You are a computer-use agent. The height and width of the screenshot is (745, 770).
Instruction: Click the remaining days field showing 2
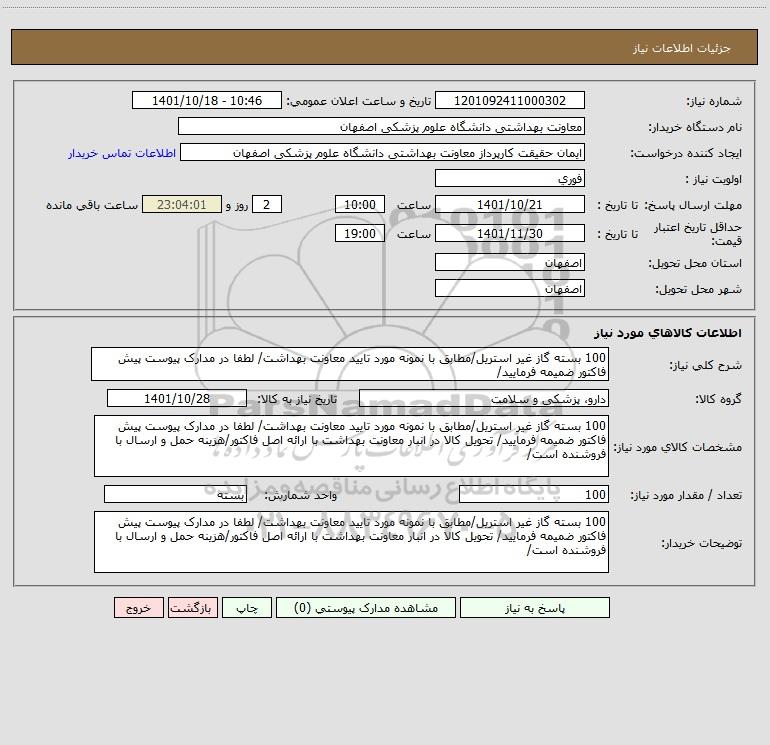[267, 204]
